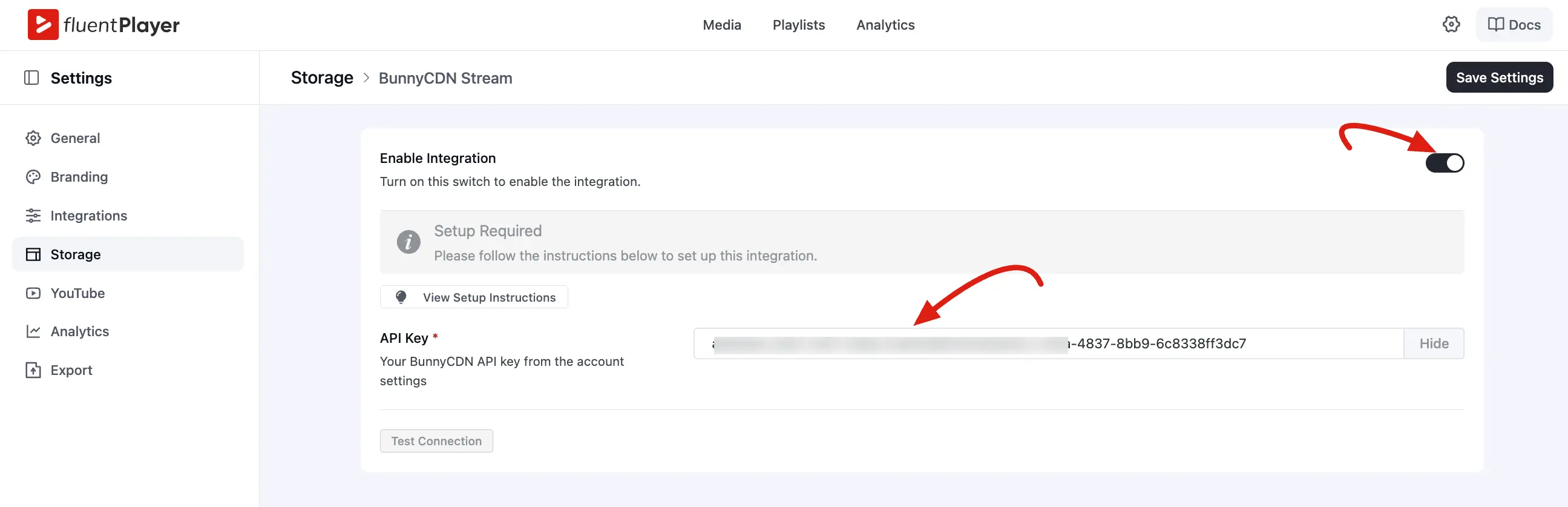1568x507 pixels.
Task: Go back to Storage via breadcrumb
Action: point(322,78)
